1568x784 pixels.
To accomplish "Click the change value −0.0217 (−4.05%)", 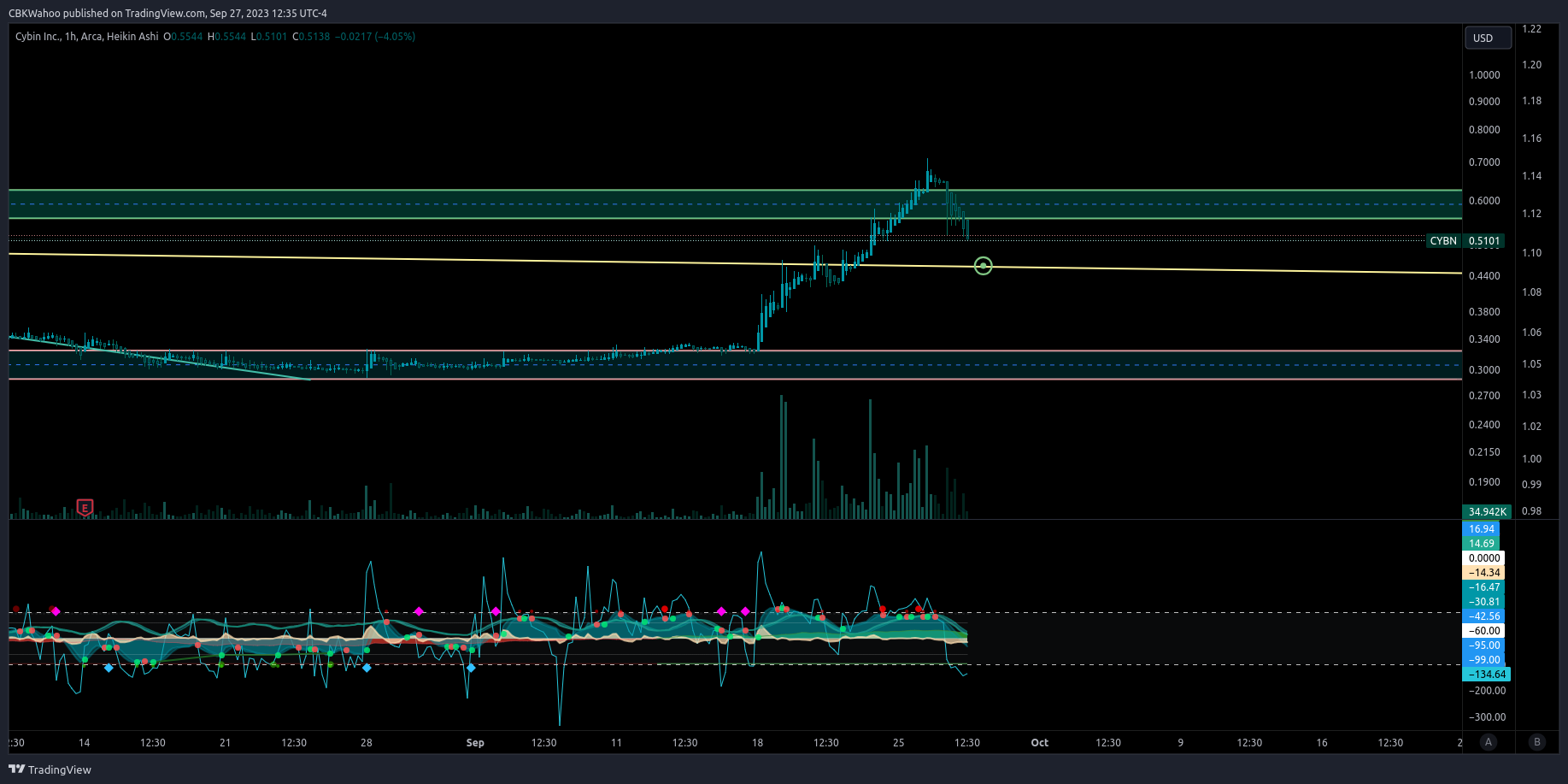I will click(x=375, y=37).
